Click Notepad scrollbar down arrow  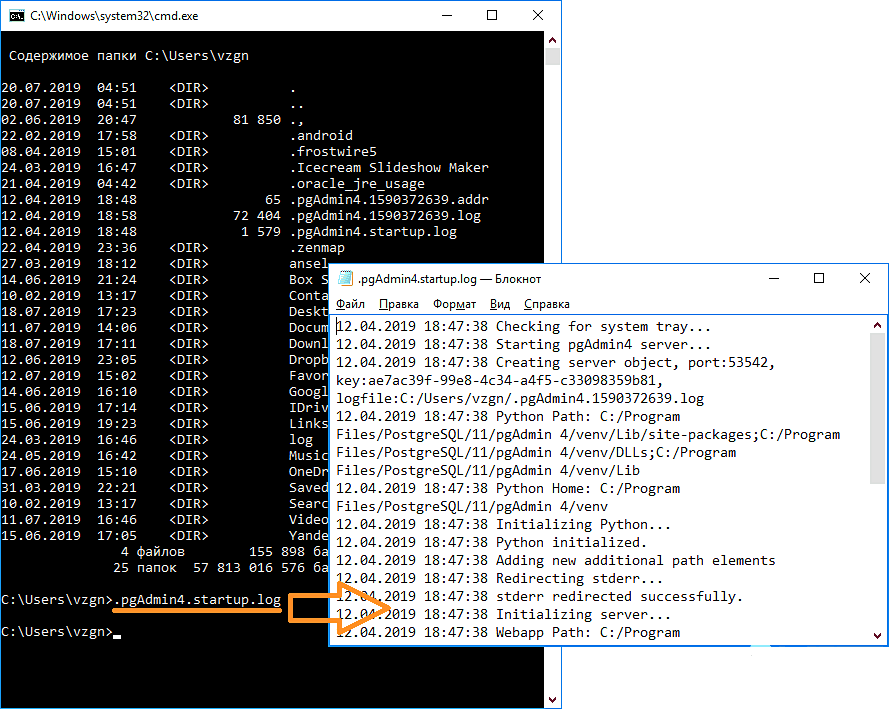click(x=878, y=636)
